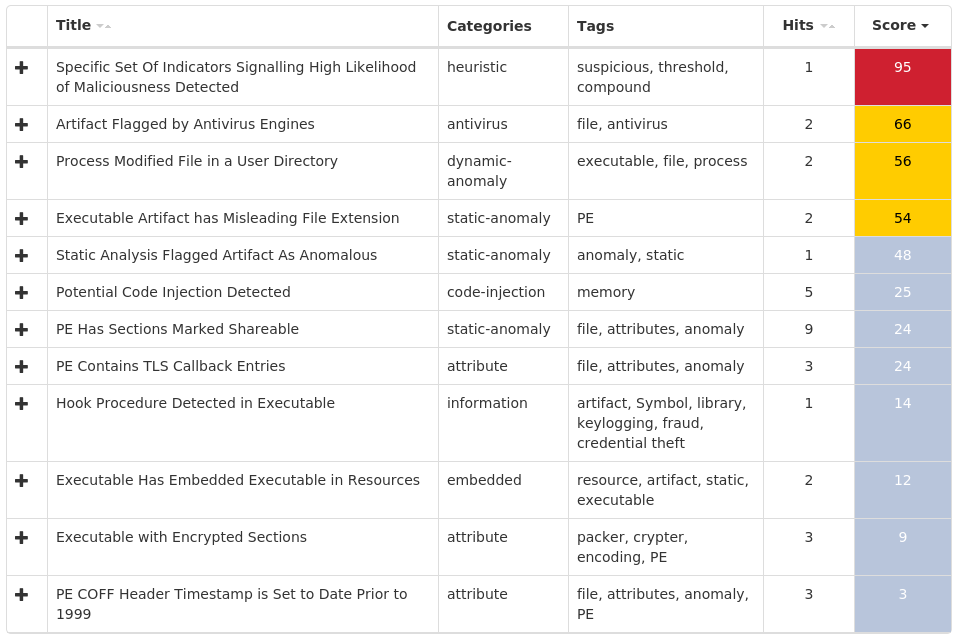
Task: Click plus icon for PE Contains TLS Callback
Action: [x=21, y=366]
